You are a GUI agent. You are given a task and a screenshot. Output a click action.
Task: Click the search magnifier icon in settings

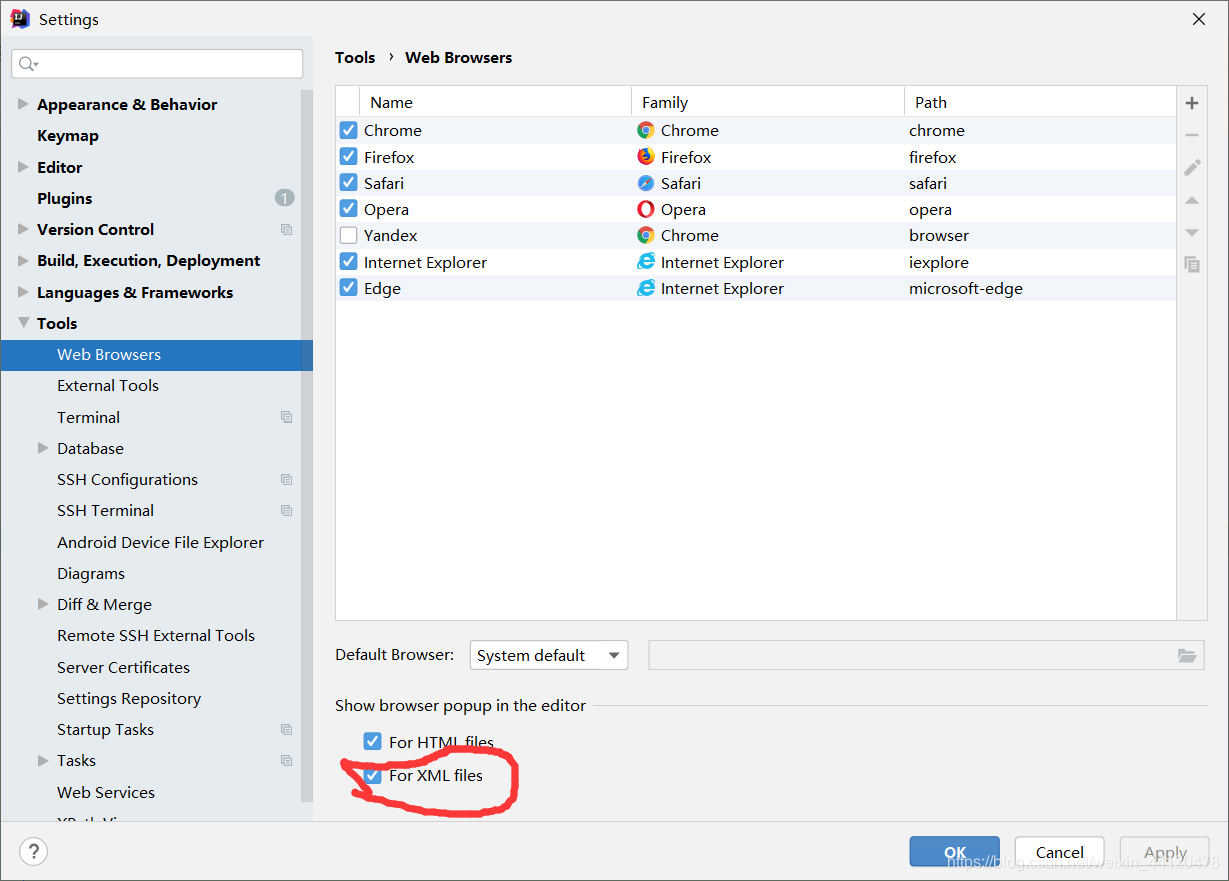(27, 64)
